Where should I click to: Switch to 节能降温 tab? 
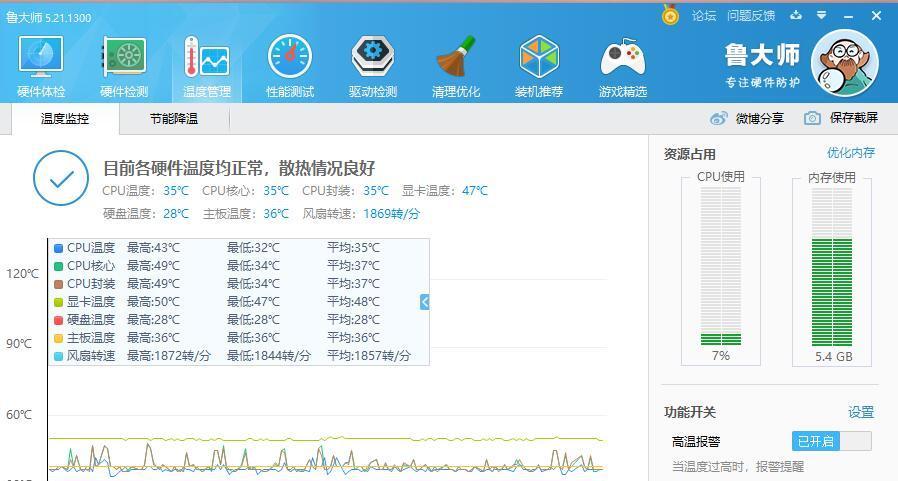[174, 119]
